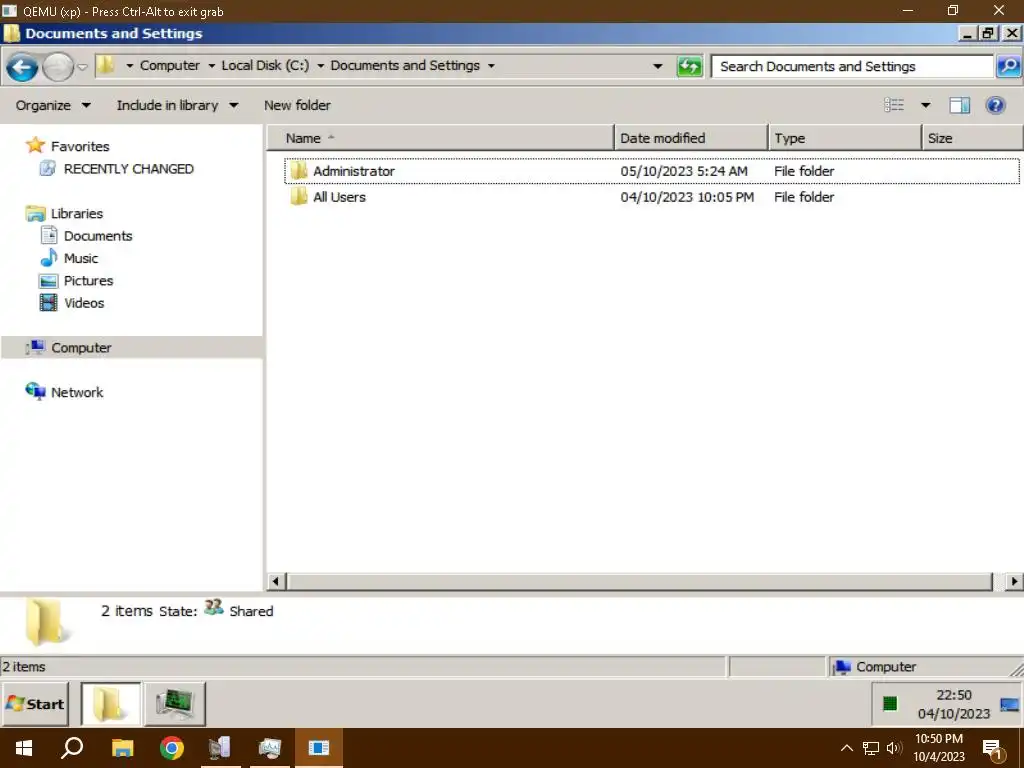The image size is (1024, 768).
Task: Click the folder button in guest taskbar
Action: pyautogui.click(x=110, y=704)
